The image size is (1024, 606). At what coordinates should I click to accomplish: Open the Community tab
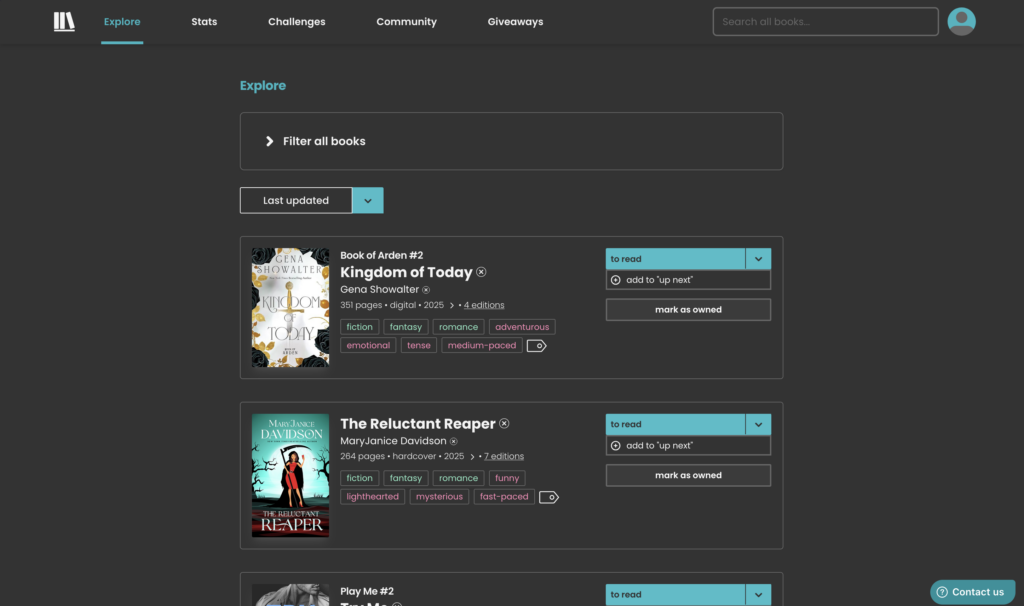[406, 22]
